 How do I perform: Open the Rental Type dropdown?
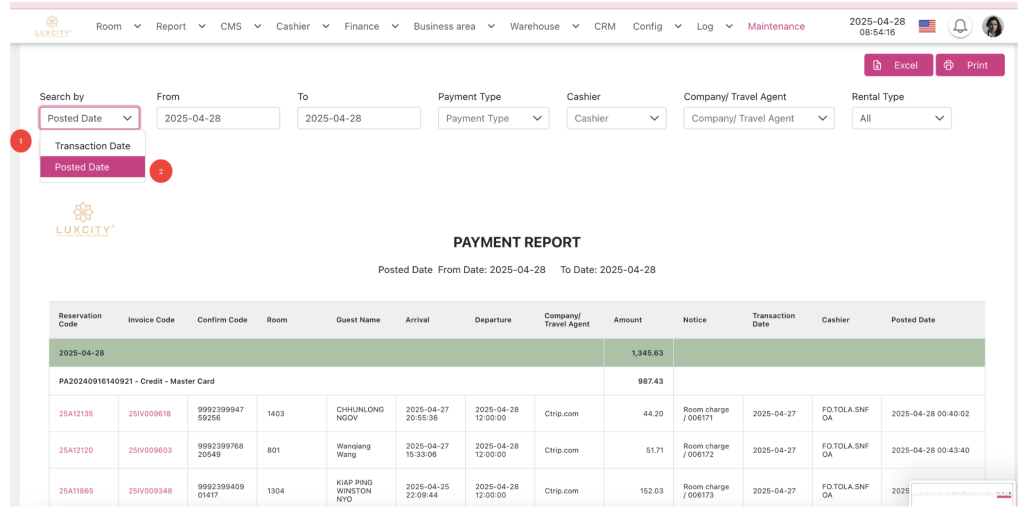click(901, 118)
